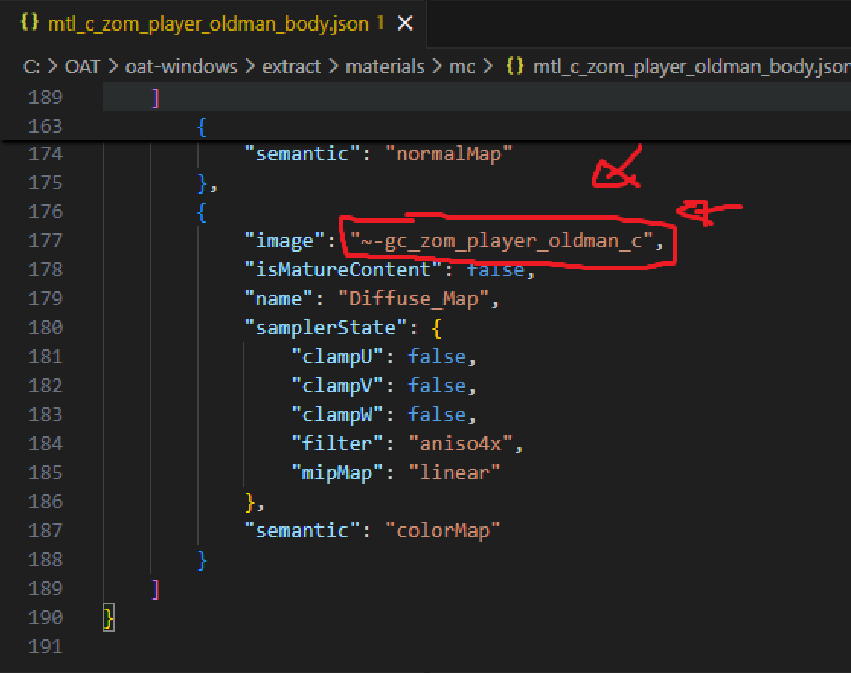Click the false value of clampU
Viewport: 851px width, 673px height.
click(436, 356)
